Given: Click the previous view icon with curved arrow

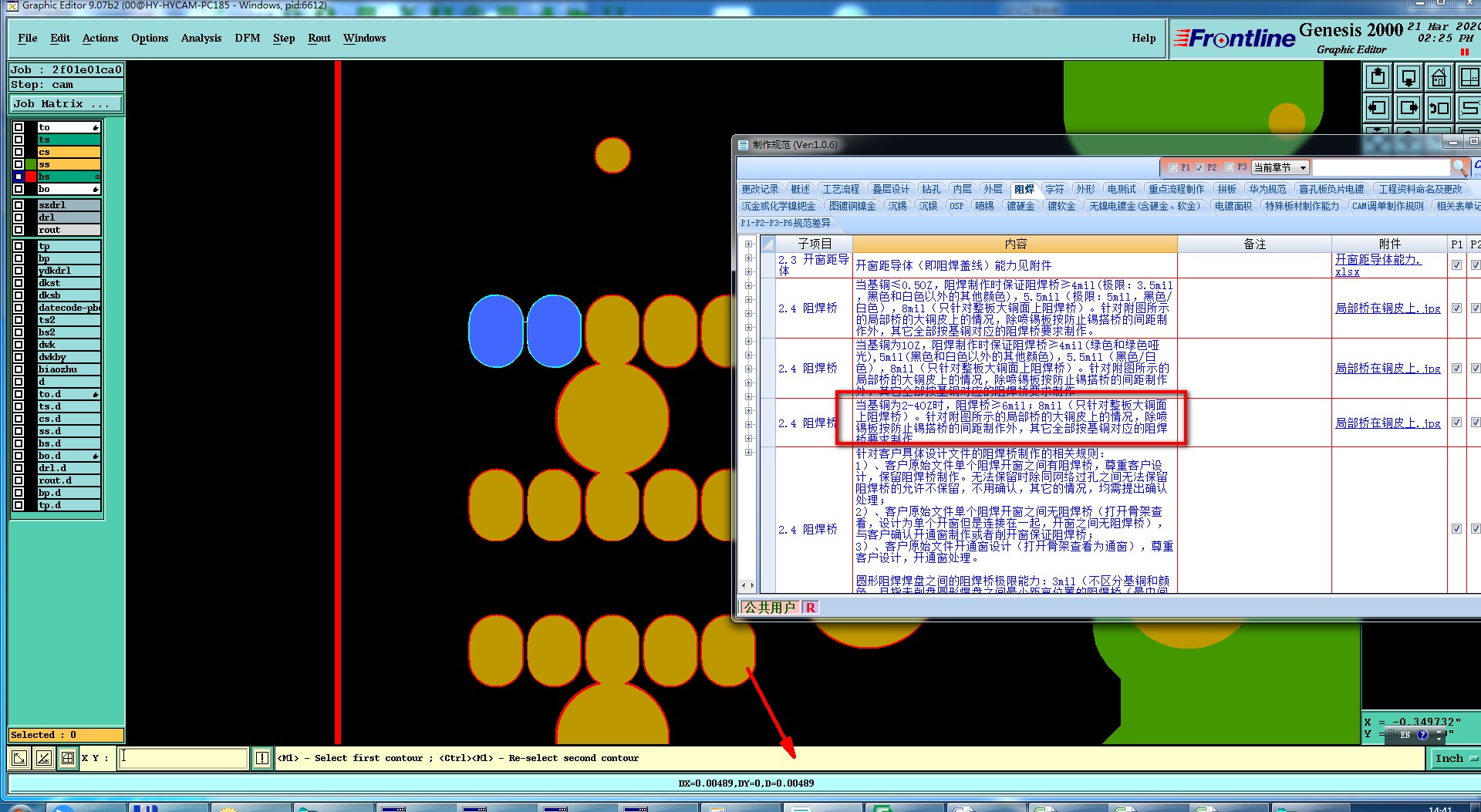Looking at the screenshot, I should click(1439, 108).
